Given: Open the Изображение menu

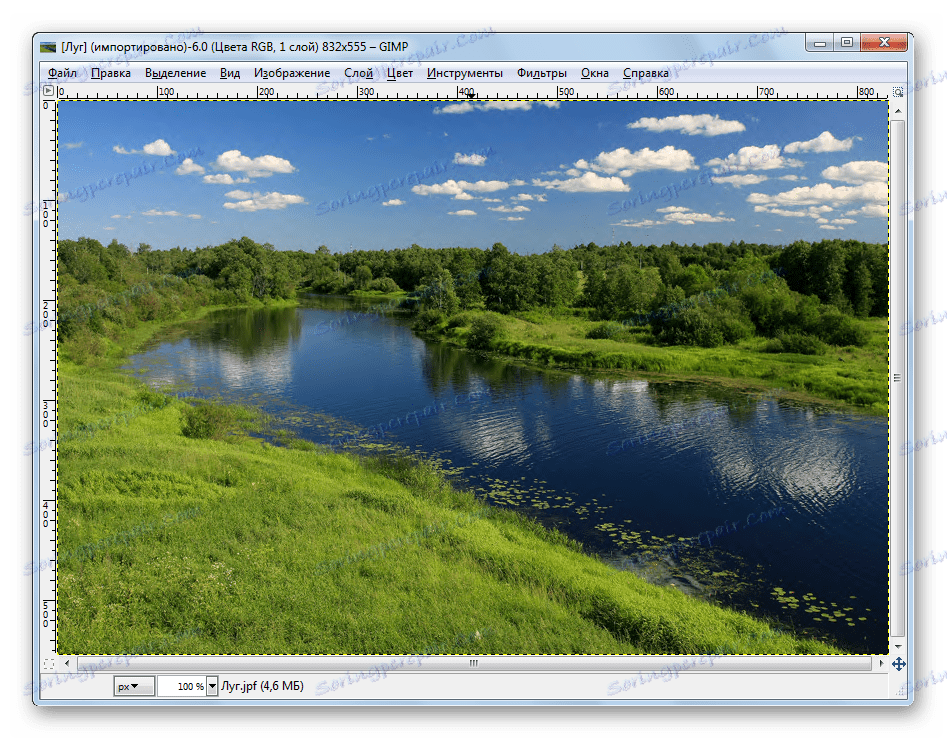Looking at the screenshot, I should (x=292, y=73).
